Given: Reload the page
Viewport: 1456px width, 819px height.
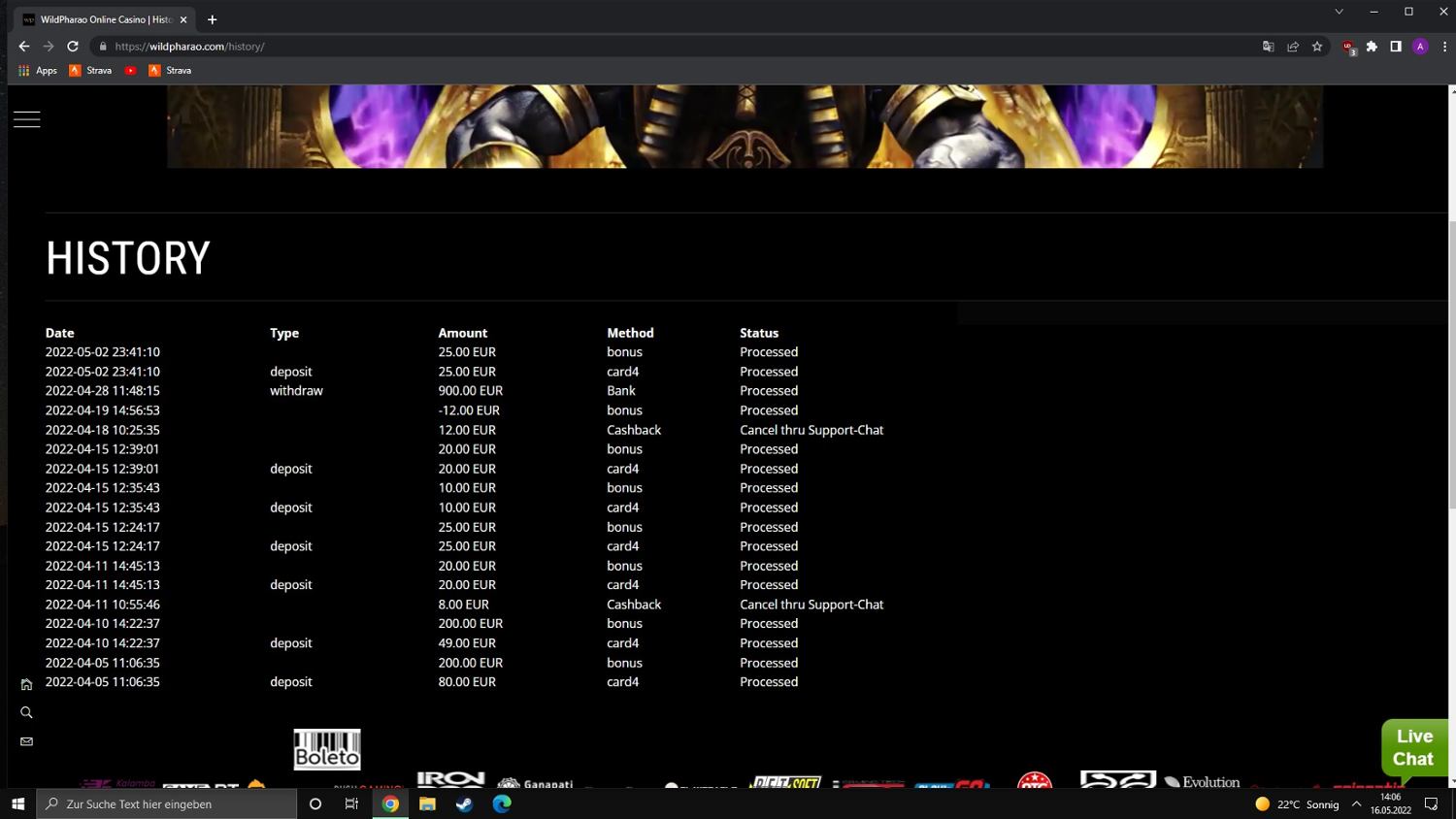Looking at the screenshot, I should point(73,47).
